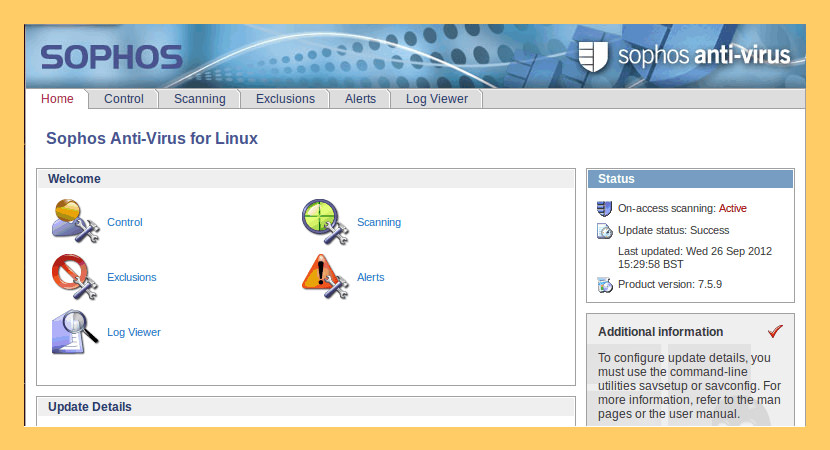Click the 'Update status: Success' text
830x450 pixels.
coord(673,230)
